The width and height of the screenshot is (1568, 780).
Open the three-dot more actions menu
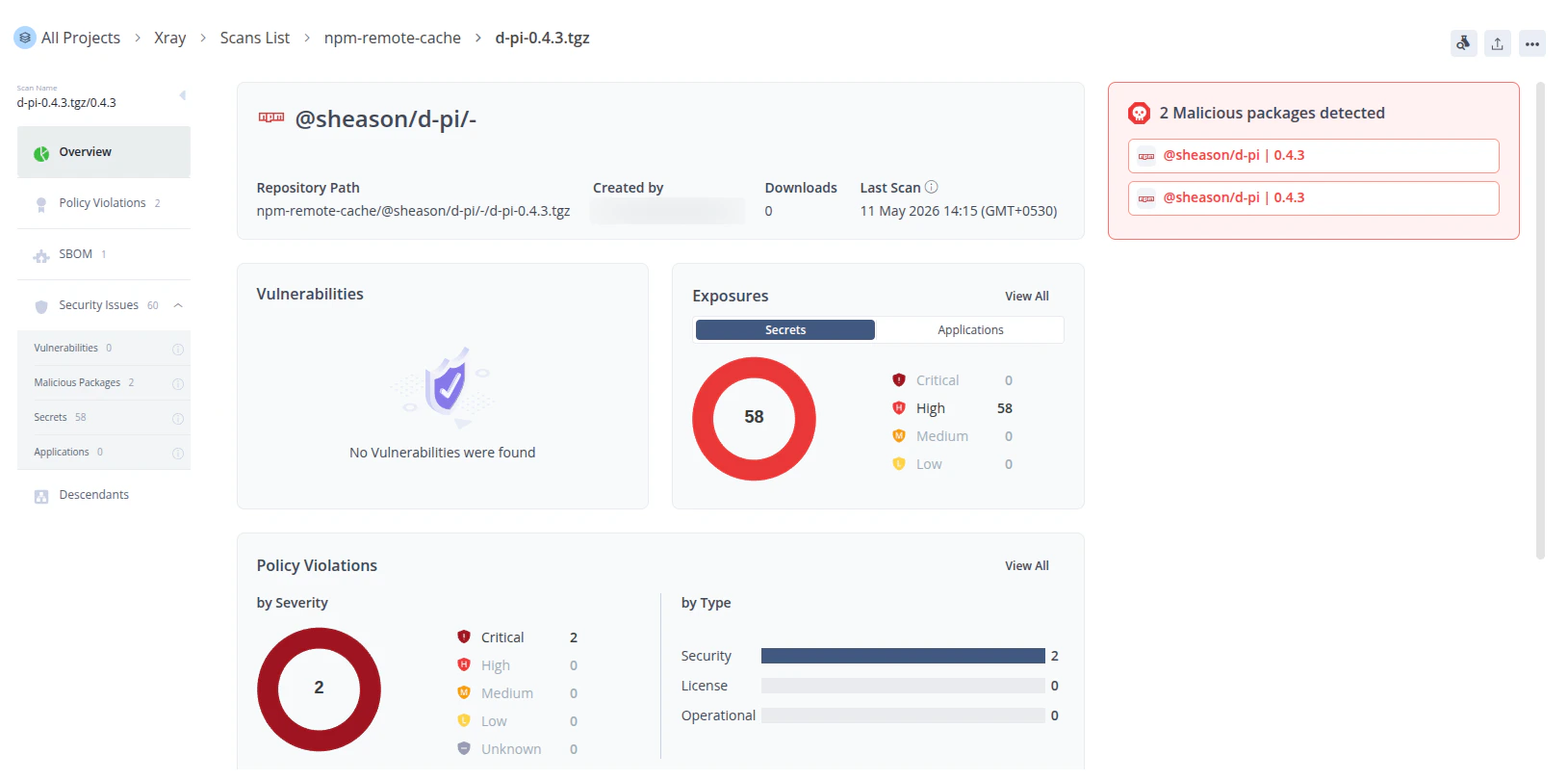1532,43
